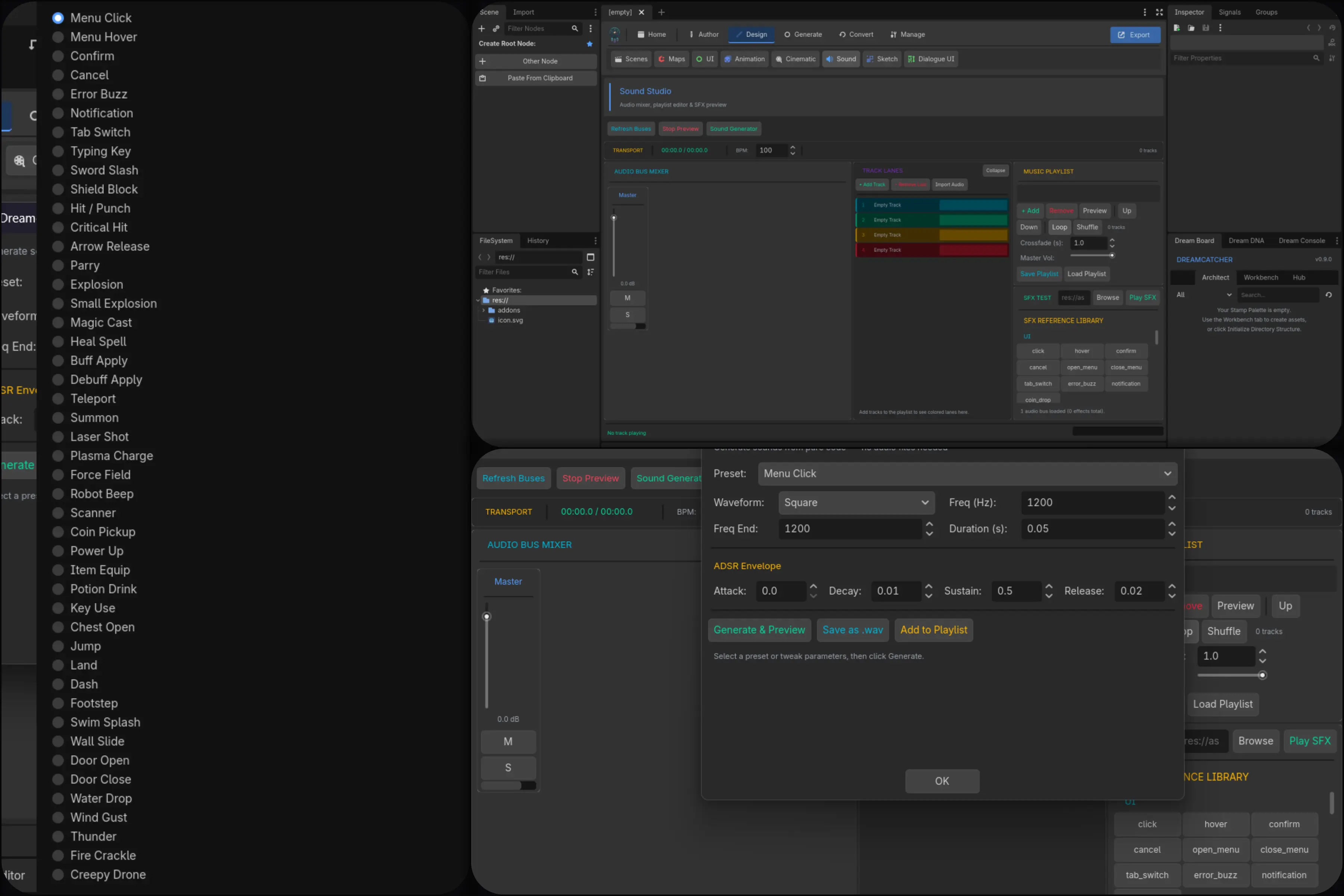Click Generate & Preview button

[759, 630]
